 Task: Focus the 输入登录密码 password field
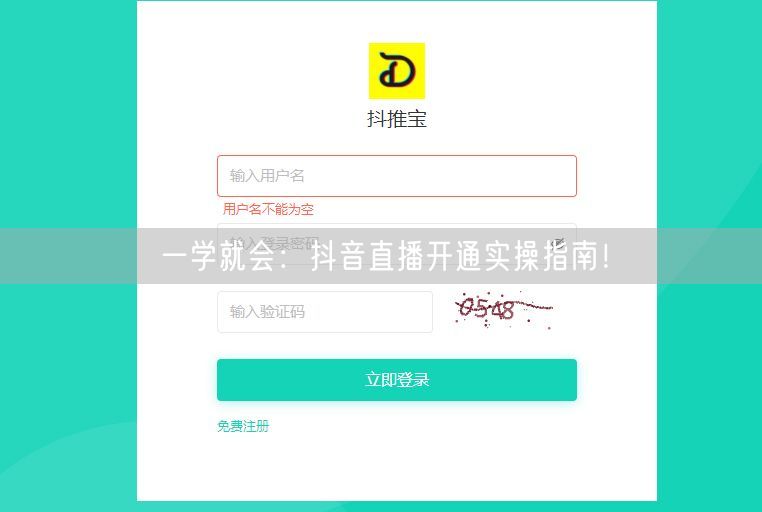pyautogui.click(x=397, y=243)
